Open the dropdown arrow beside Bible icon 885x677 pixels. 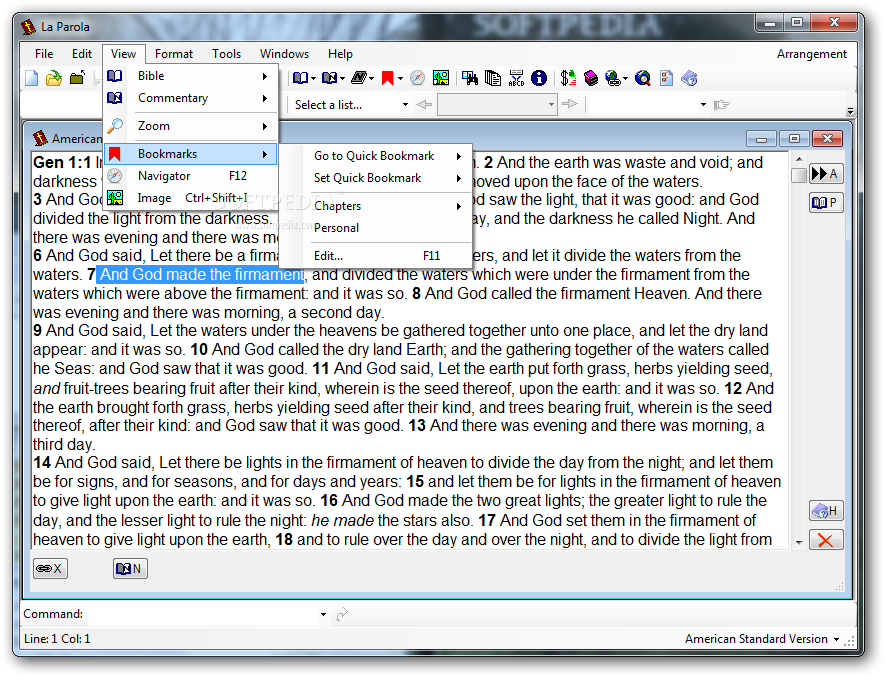coord(313,78)
